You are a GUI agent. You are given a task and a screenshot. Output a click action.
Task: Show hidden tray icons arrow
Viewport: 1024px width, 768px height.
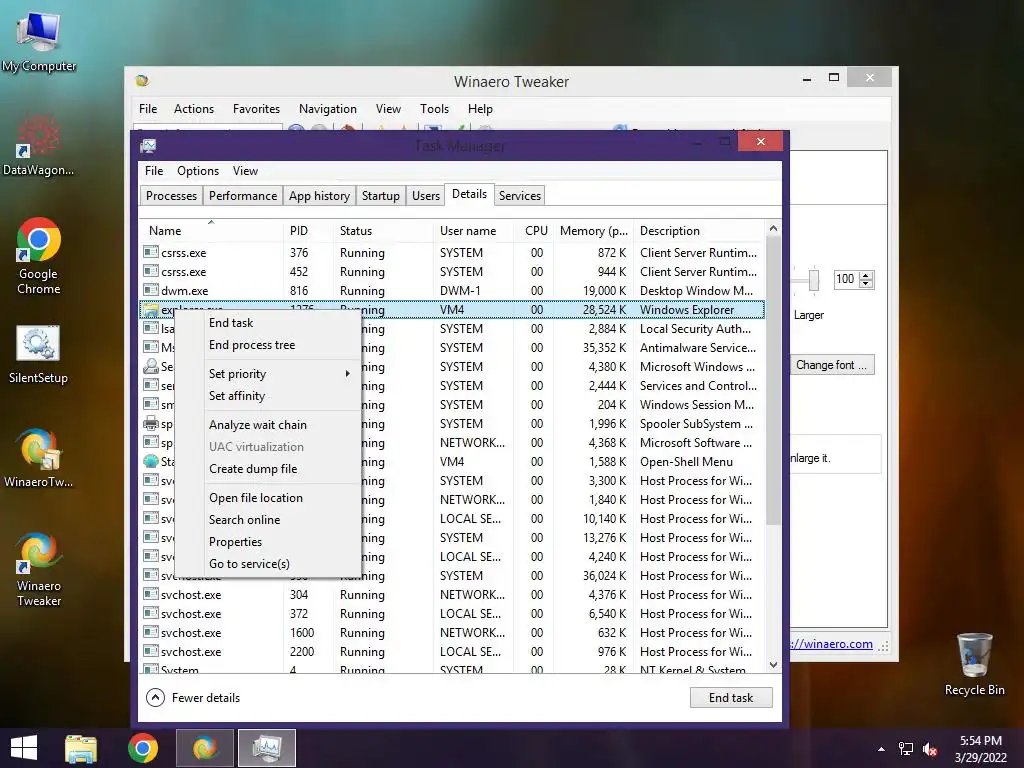881,749
